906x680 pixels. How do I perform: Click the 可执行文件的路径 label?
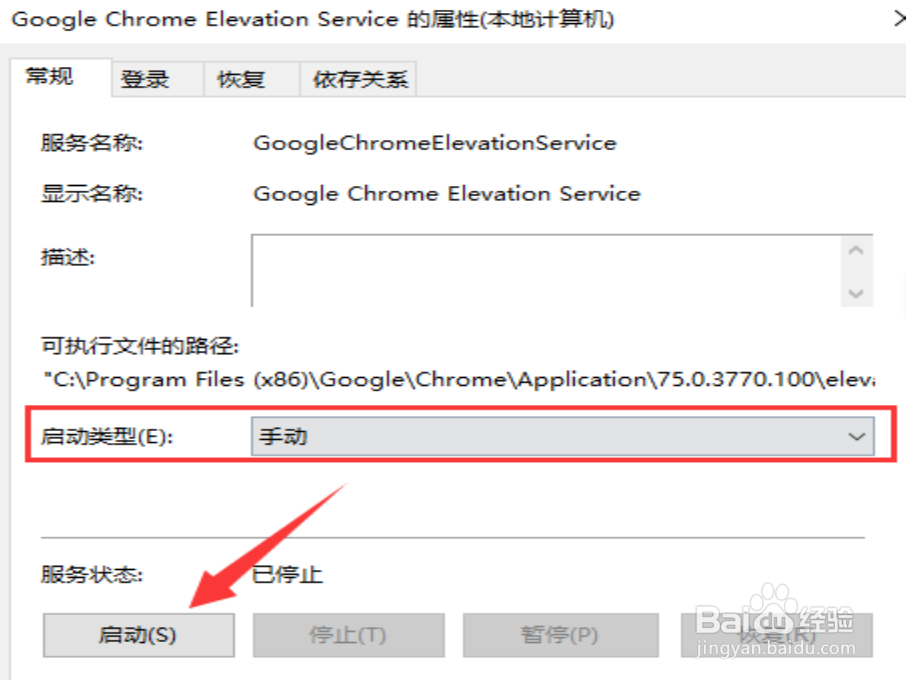tap(140, 346)
